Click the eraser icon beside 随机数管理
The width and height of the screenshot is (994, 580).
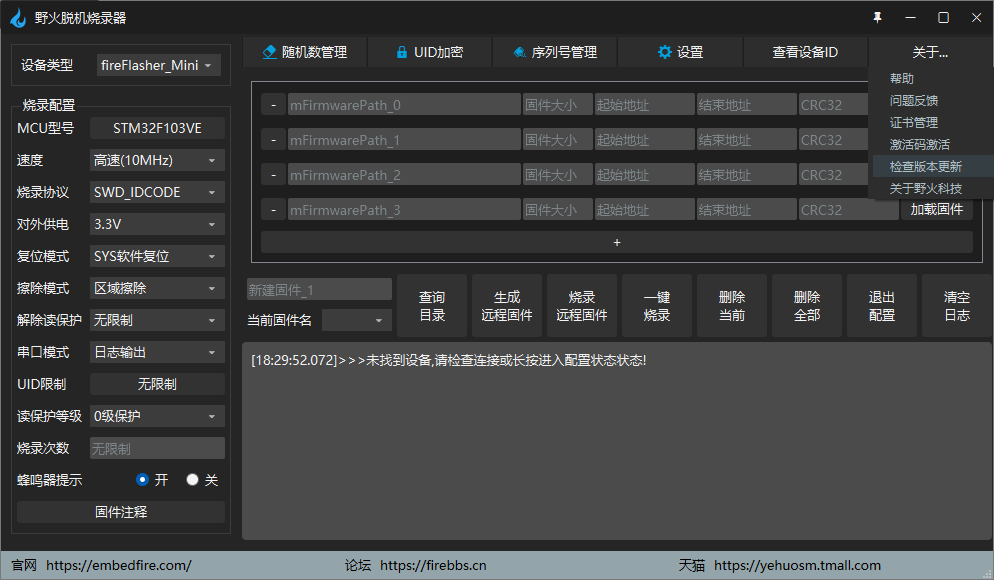tap(269, 52)
